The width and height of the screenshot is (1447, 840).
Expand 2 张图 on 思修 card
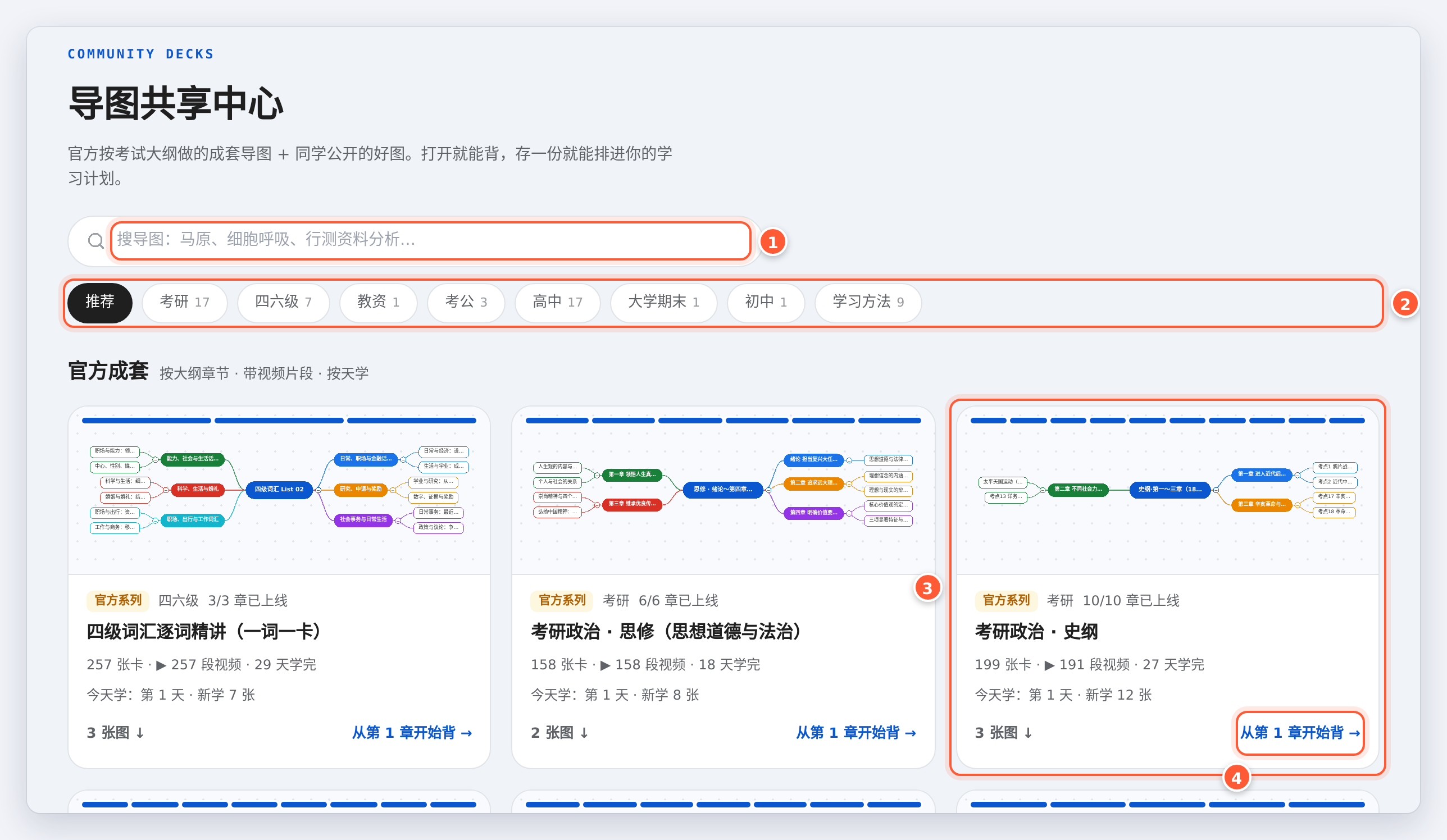point(560,733)
